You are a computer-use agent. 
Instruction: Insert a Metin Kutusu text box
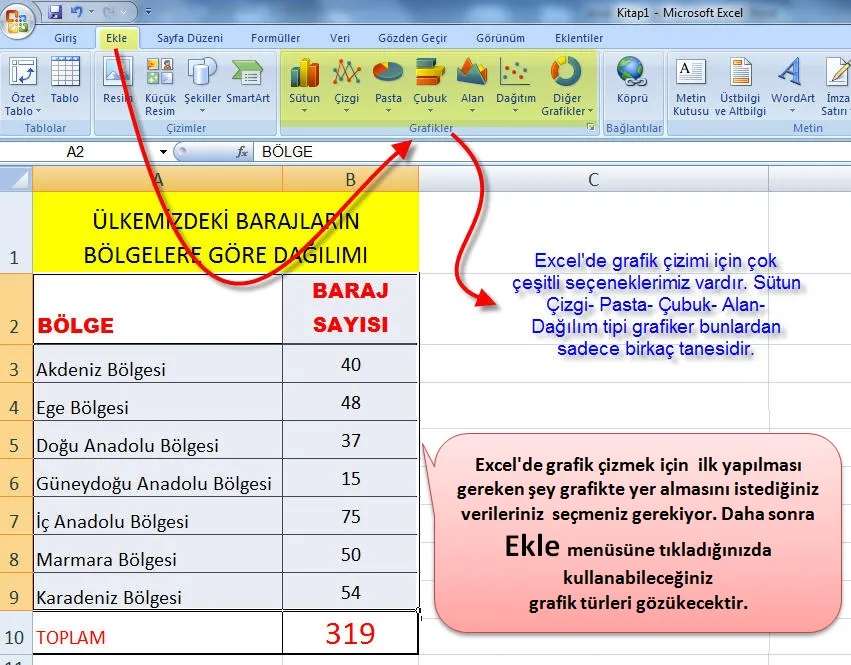(x=691, y=83)
